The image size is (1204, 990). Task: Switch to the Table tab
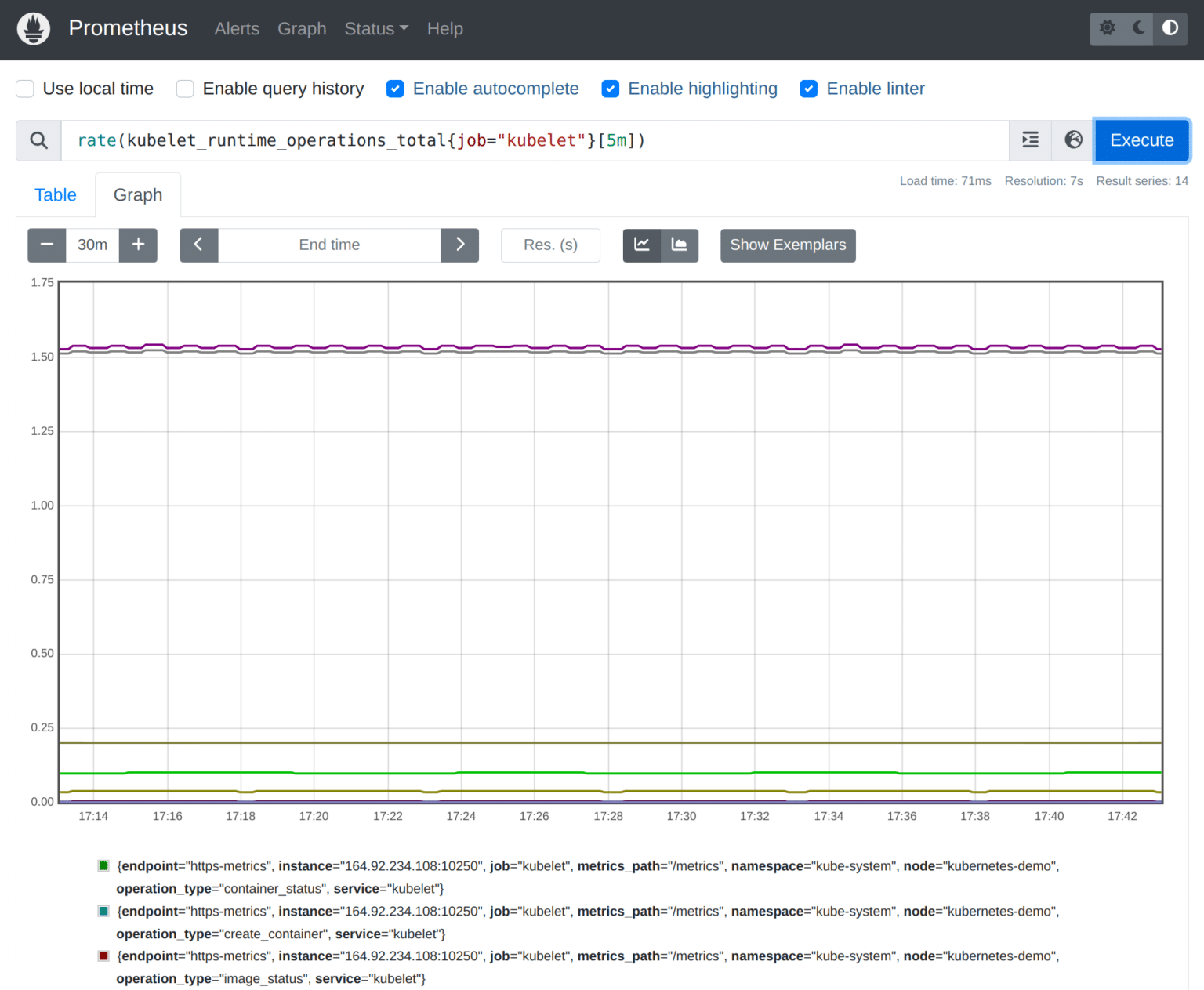55,194
